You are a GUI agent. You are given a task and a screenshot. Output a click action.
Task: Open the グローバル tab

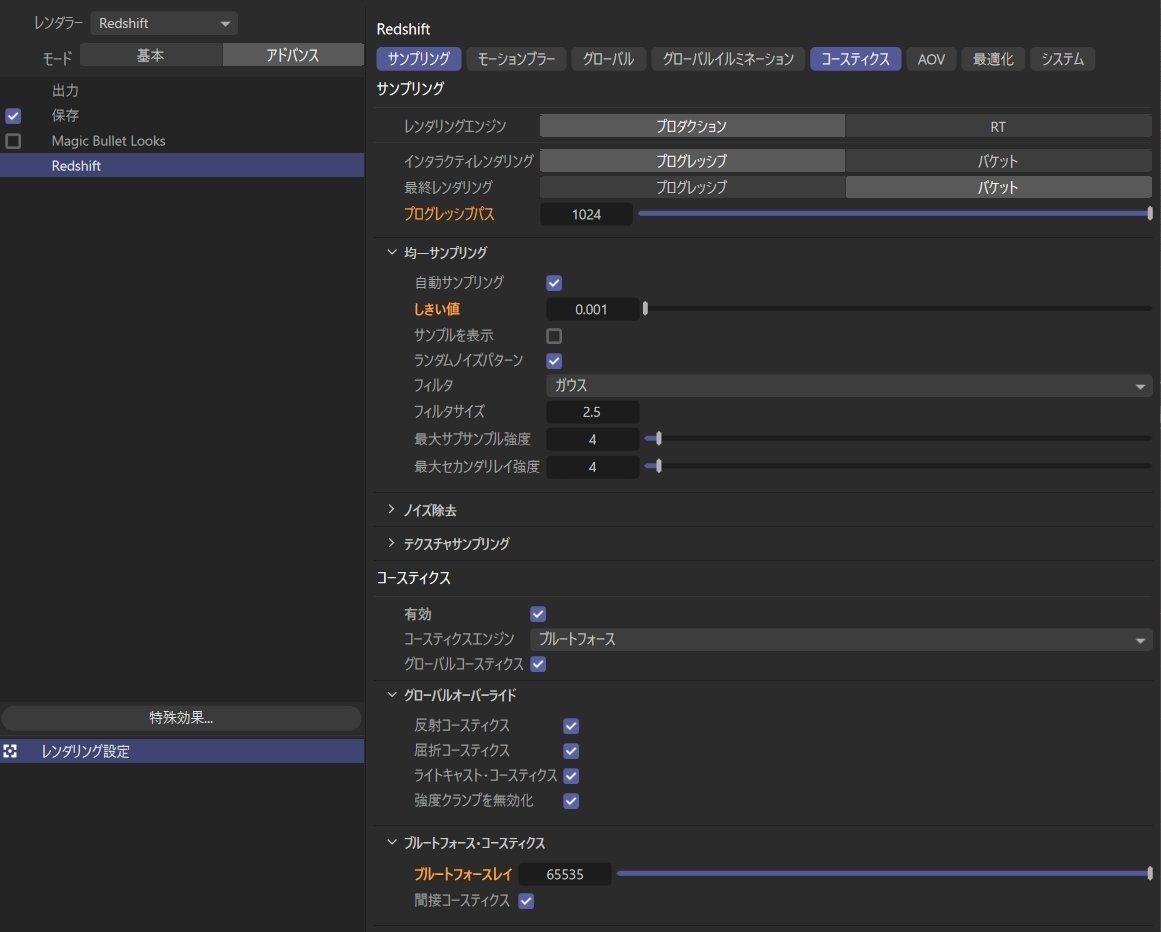point(609,58)
